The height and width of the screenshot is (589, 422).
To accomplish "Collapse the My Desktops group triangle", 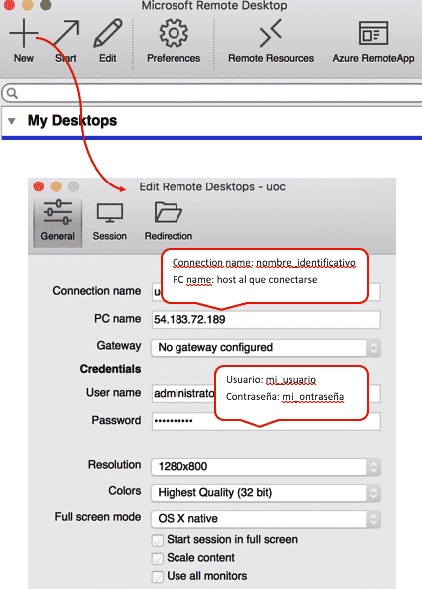I will [x=12, y=121].
